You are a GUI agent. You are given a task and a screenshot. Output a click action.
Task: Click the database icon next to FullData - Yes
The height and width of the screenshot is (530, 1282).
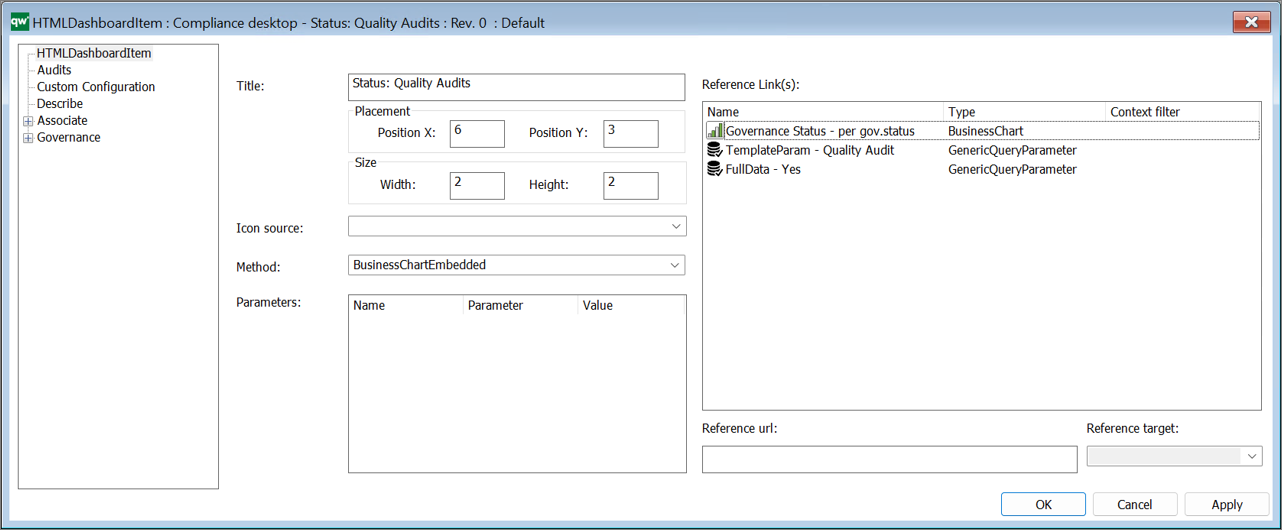(x=715, y=169)
